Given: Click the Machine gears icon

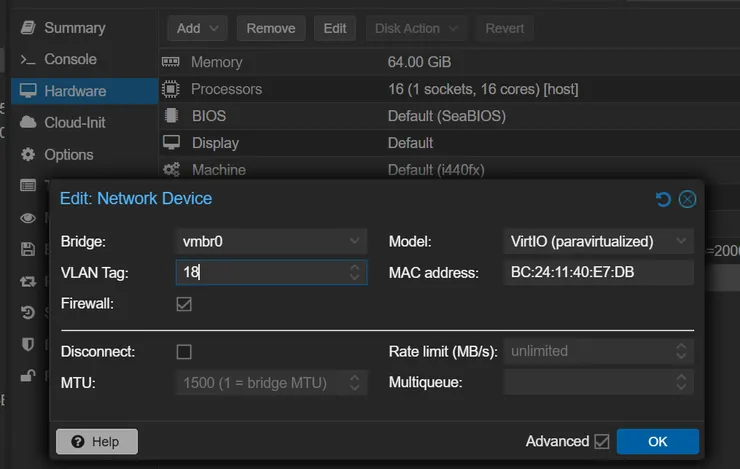Looking at the screenshot, I should [x=170, y=170].
